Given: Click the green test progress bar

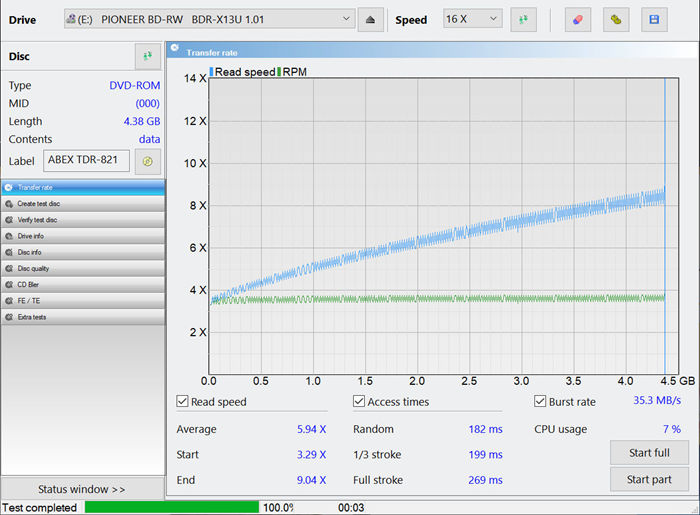Looking at the screenshot, I should click(171, 507).
